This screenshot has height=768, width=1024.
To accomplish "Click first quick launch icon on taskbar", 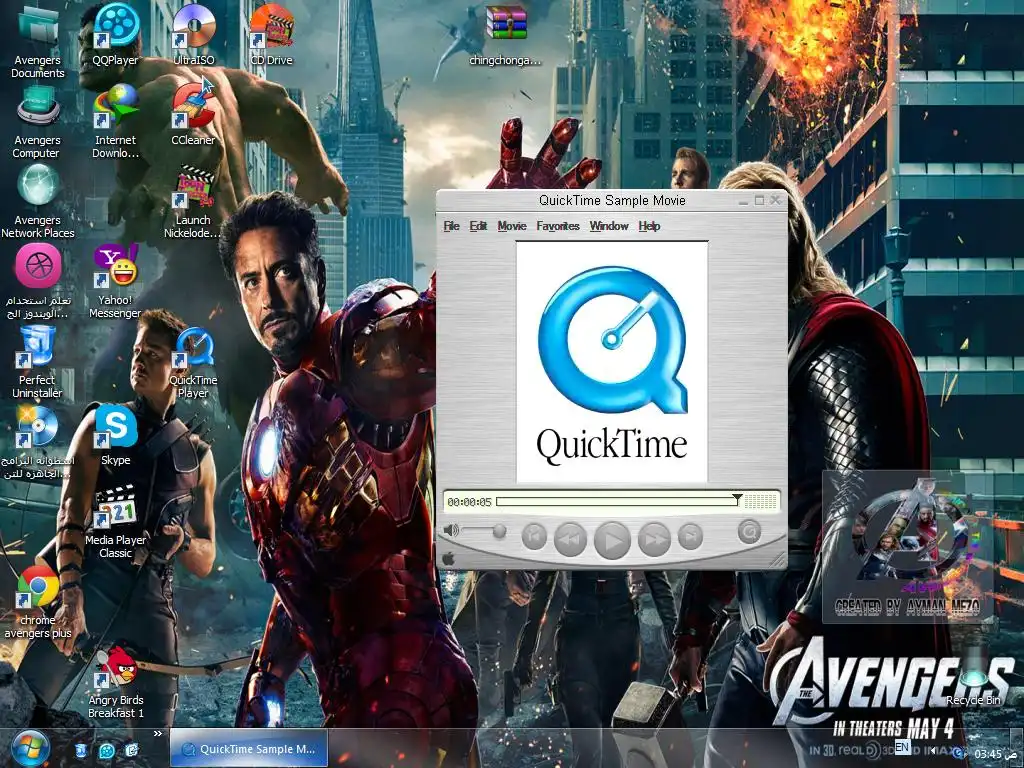I will [80, 750].
